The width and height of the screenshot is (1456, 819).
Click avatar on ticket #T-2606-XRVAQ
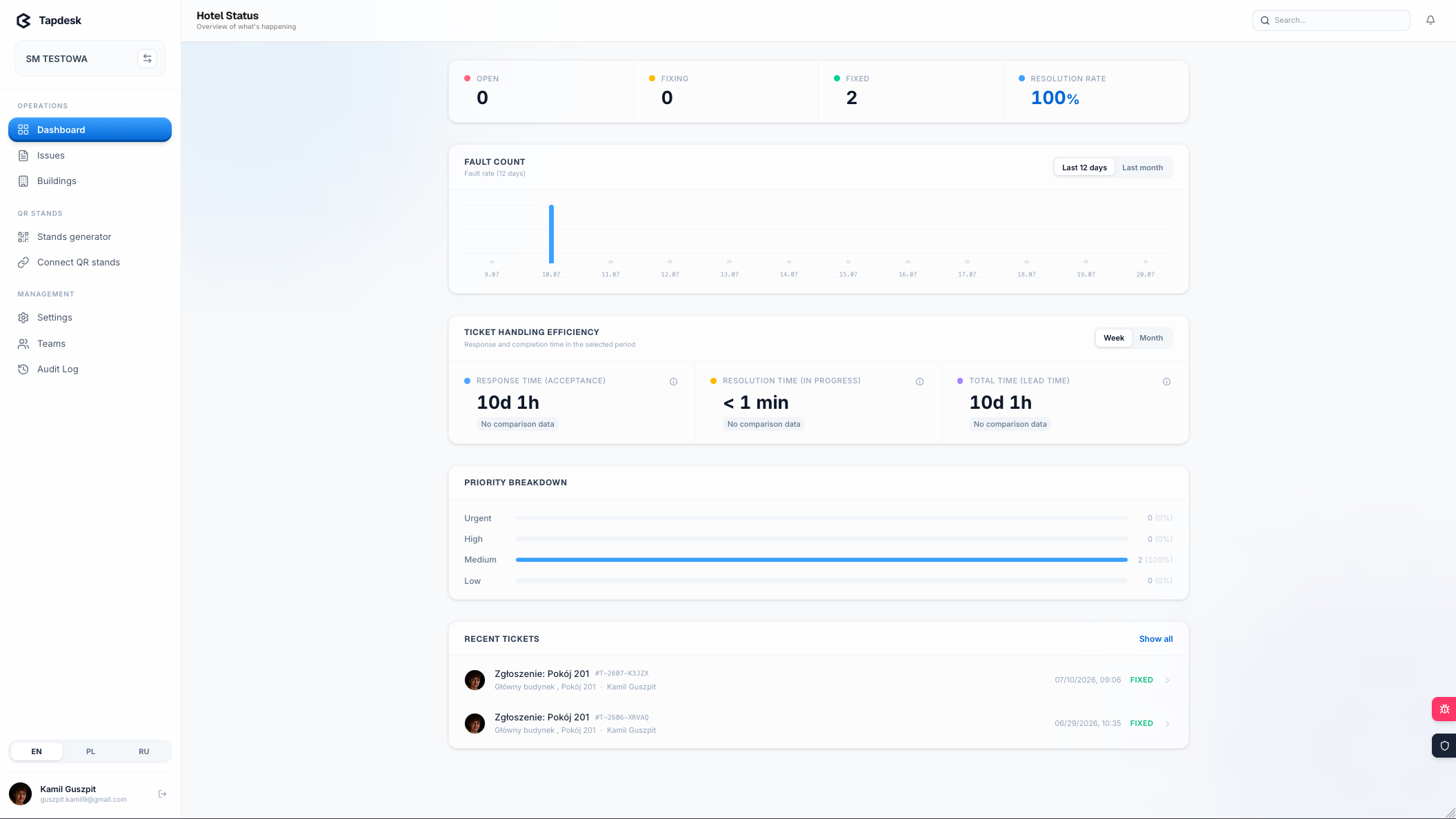coord(475,723)
